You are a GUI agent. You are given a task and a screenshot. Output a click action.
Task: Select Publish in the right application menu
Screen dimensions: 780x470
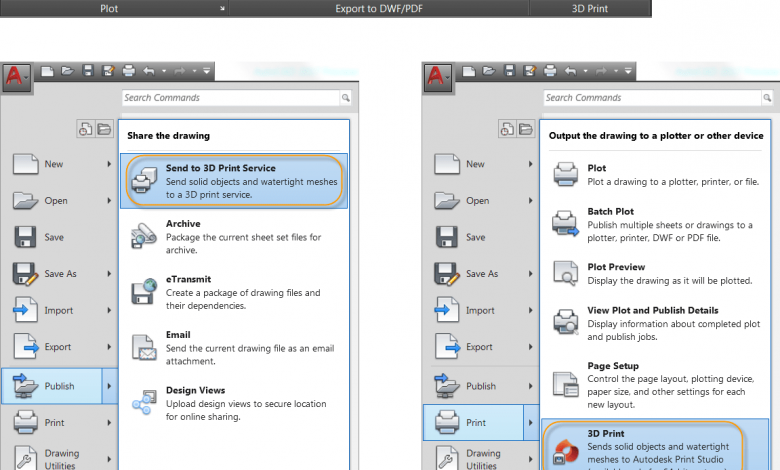point(481,386)
